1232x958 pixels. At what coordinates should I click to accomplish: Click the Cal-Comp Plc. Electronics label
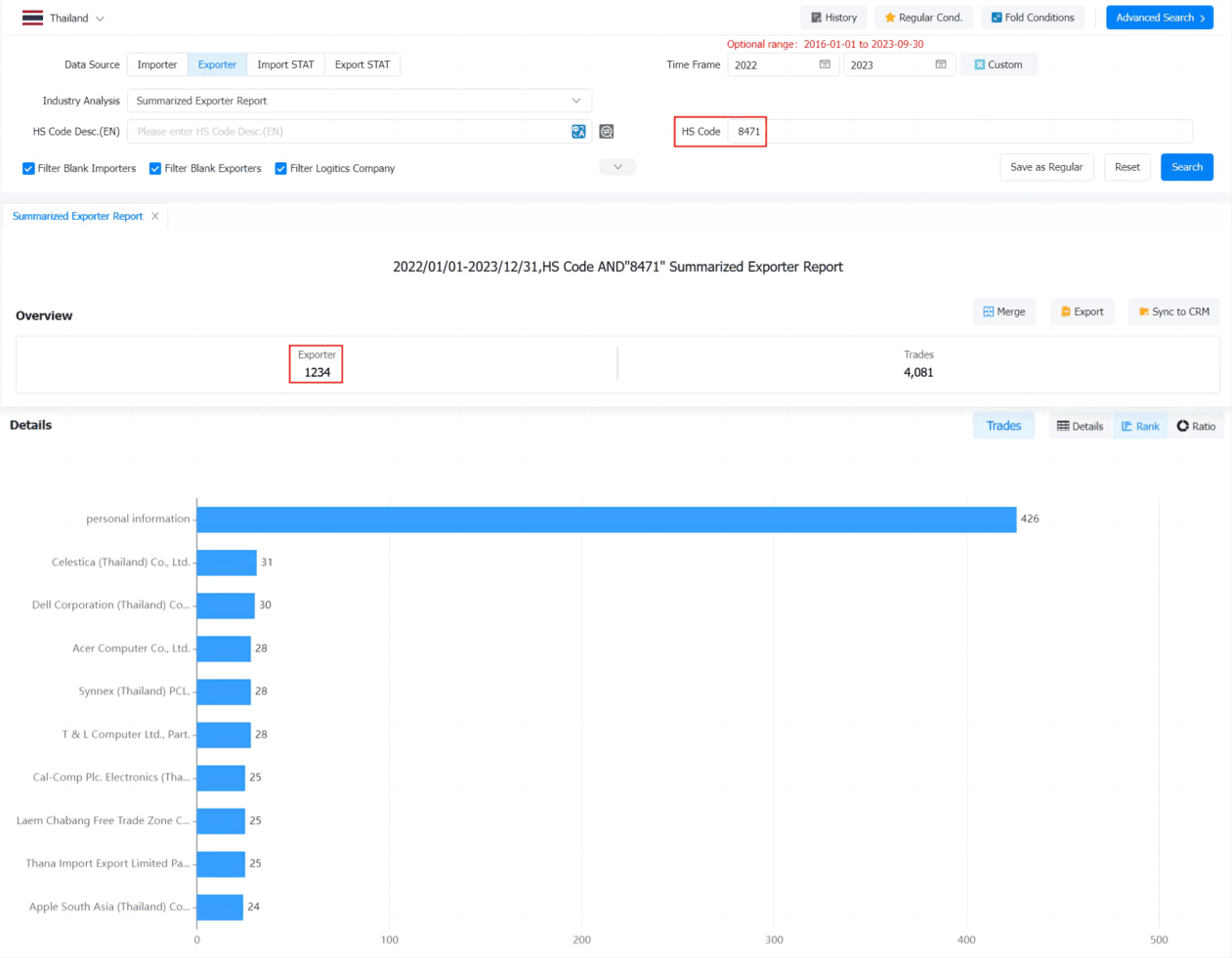(111, 777)
